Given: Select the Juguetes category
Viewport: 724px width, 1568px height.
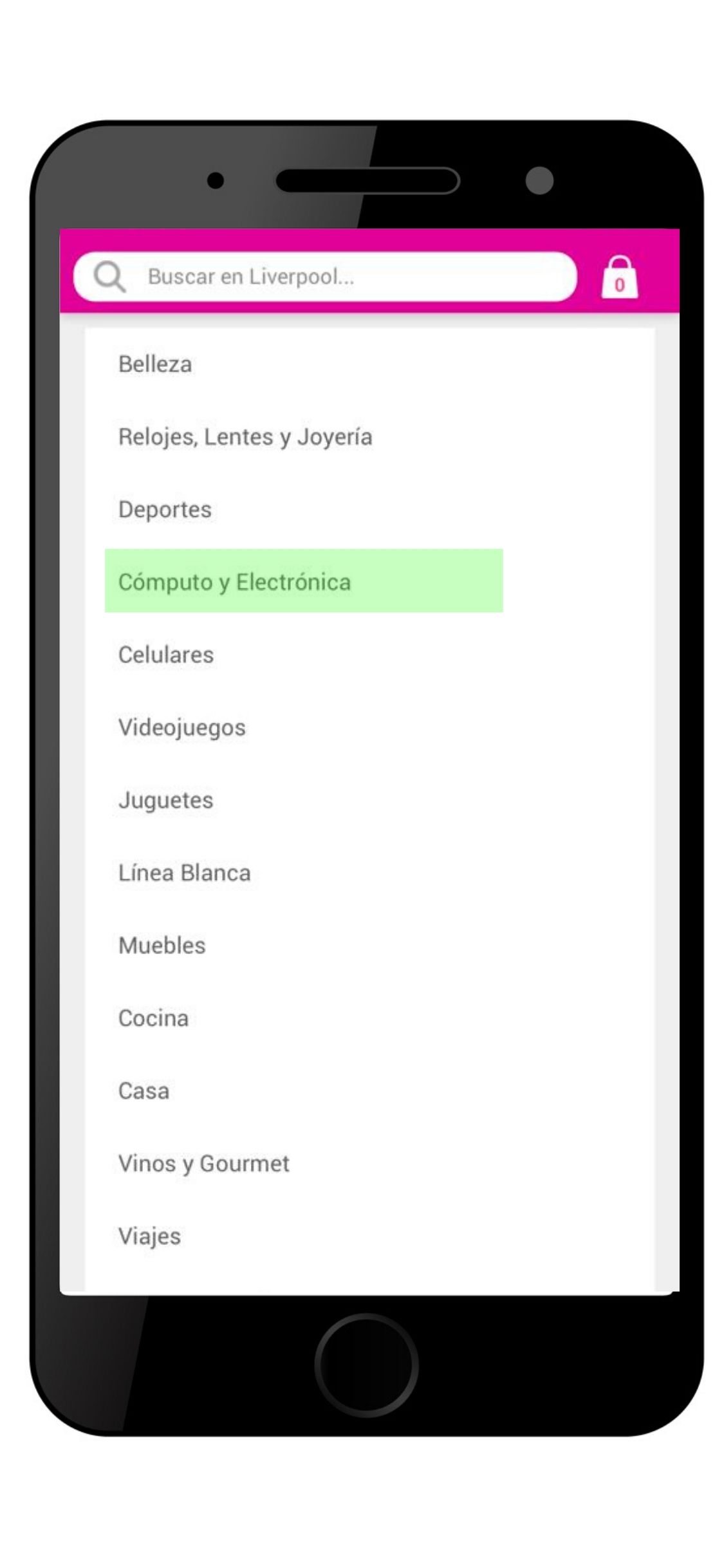Looking at the screenshot, I should coord(166,801).
